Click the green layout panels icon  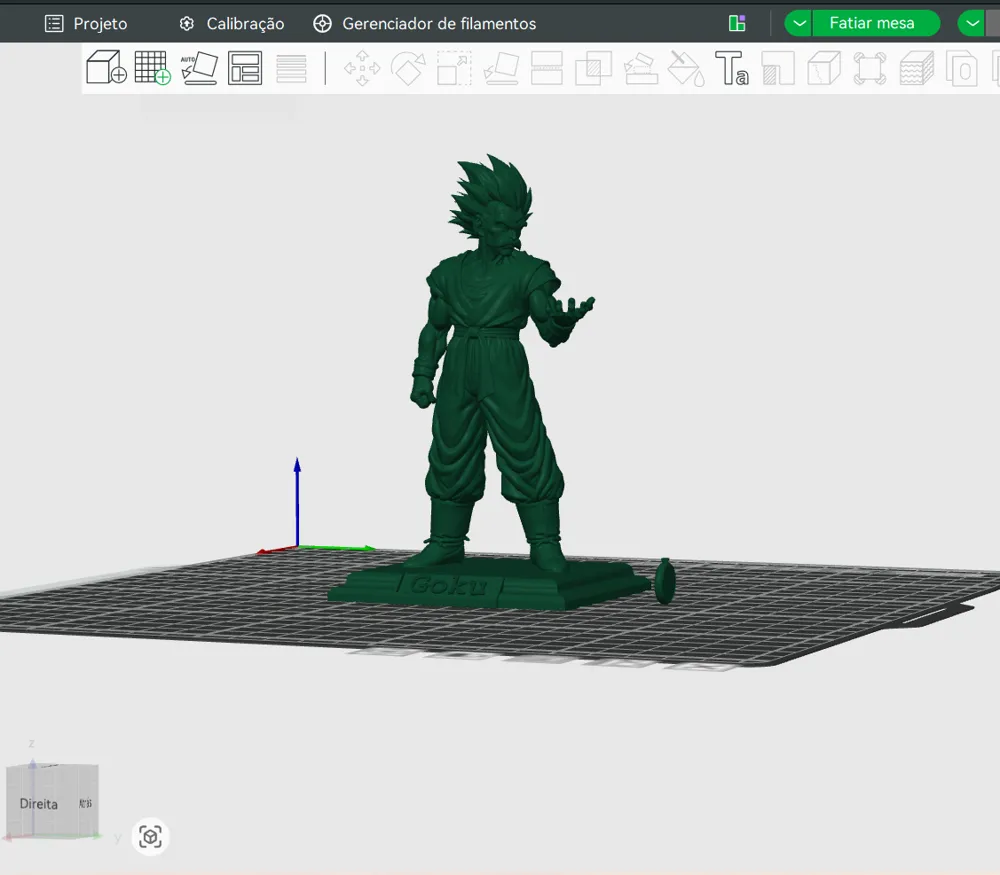[x=737, y=24]
